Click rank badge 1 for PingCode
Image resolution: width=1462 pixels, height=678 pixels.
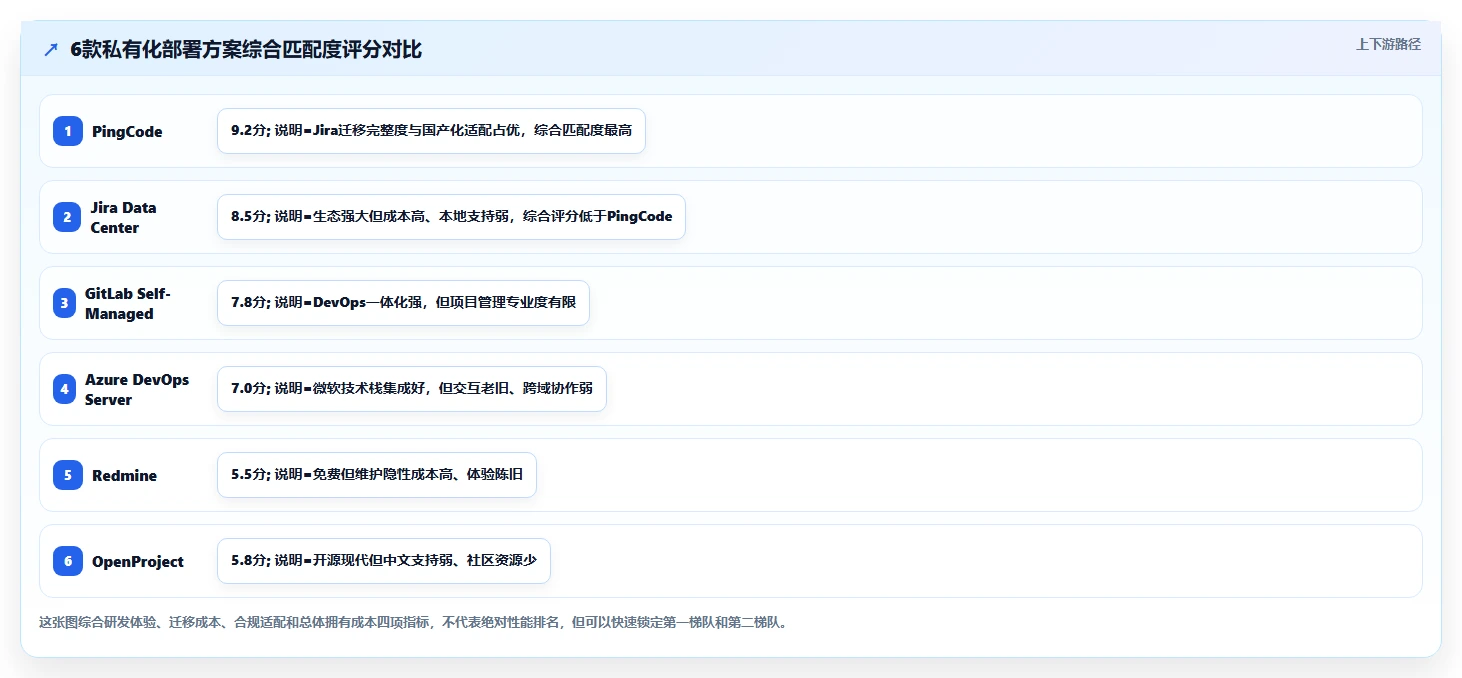click(x=68, y=131)
